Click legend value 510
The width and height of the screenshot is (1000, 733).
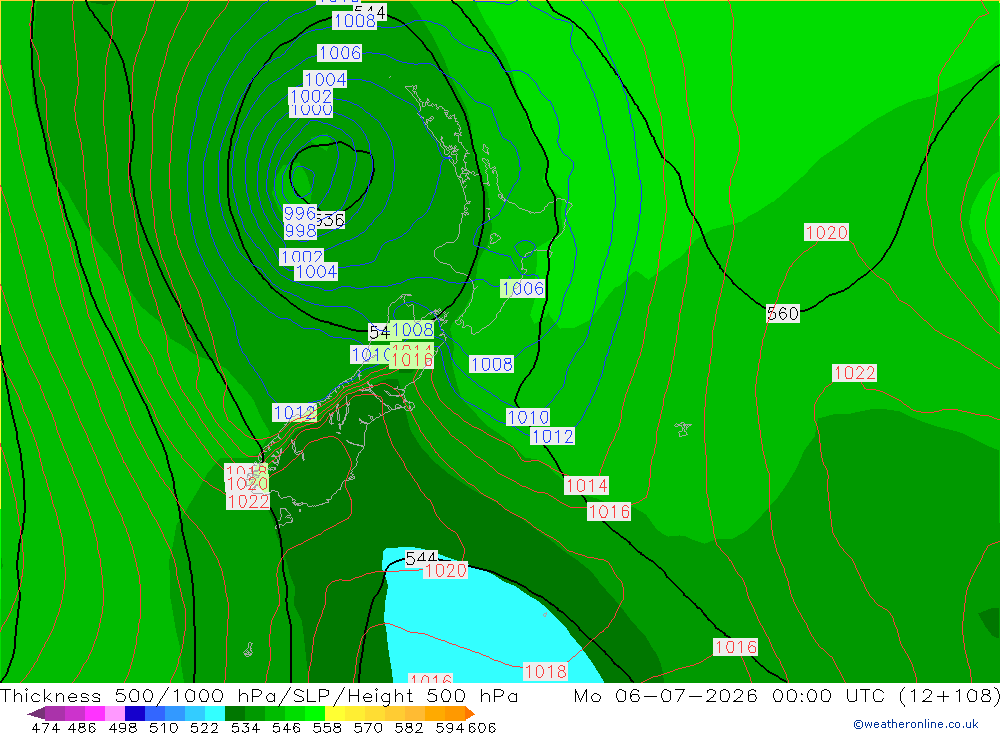click(x=163, y=727)
